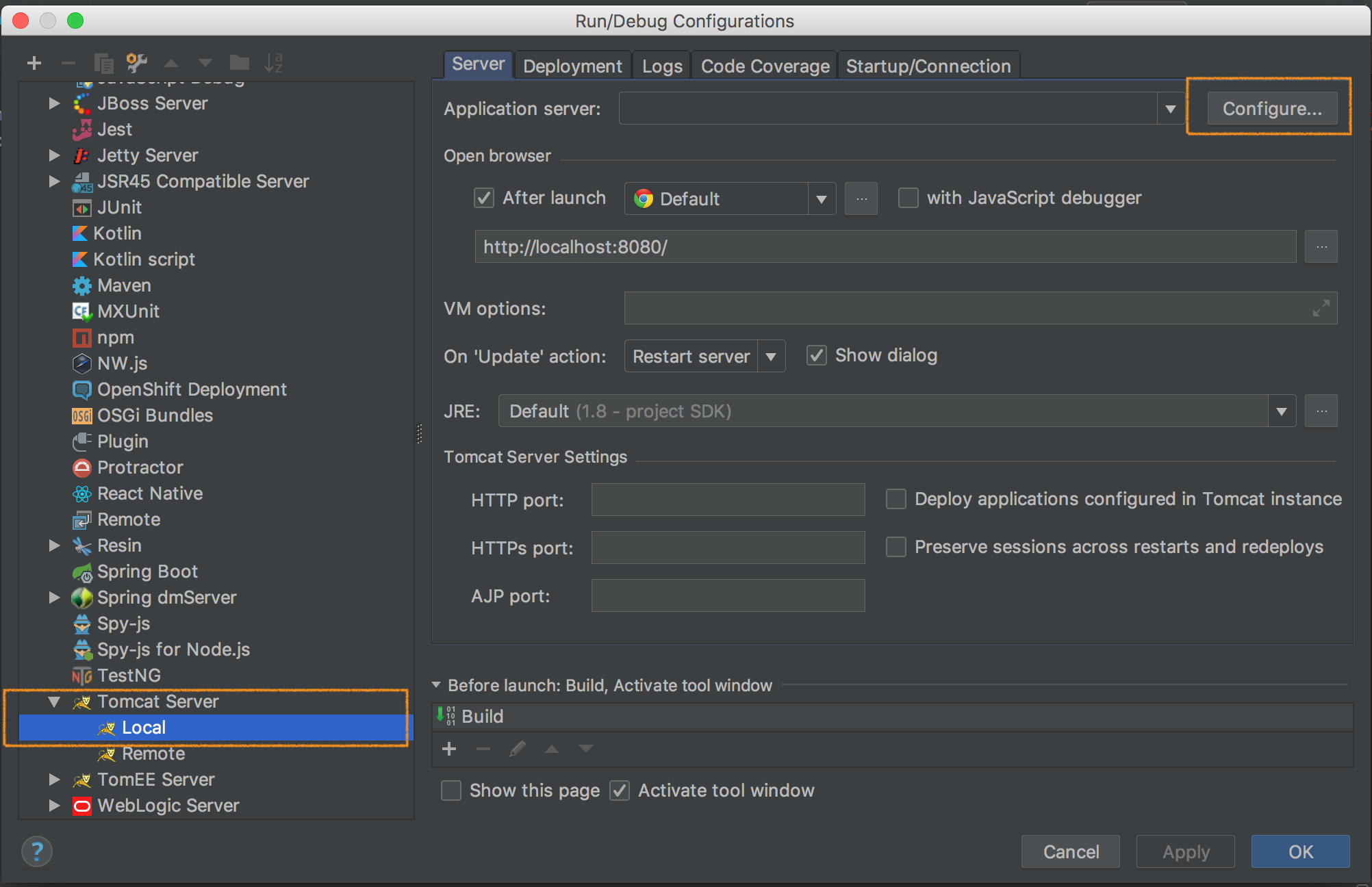The width and height of the screenshot is (1372, 887).
Task: Click the VM options input field
Action: pos(980,308)
